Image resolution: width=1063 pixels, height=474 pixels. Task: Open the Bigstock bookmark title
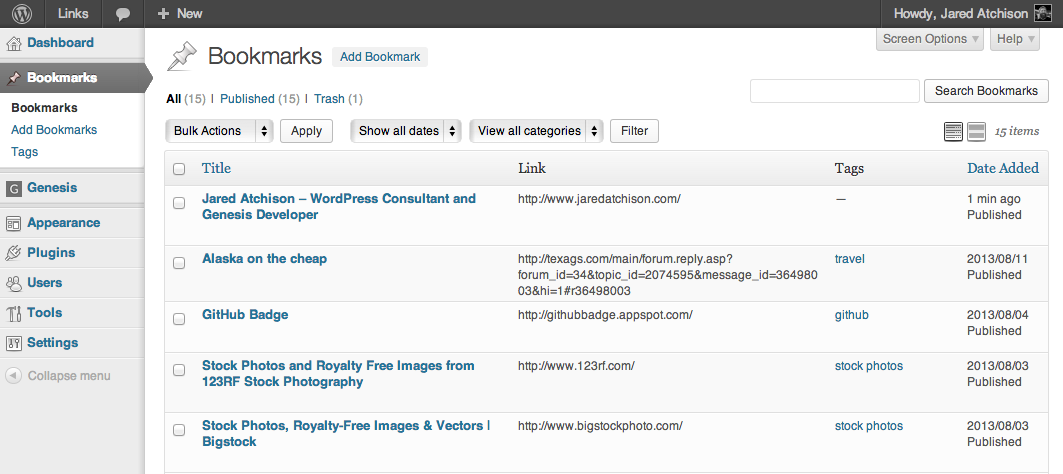click(x=346, y=434)
